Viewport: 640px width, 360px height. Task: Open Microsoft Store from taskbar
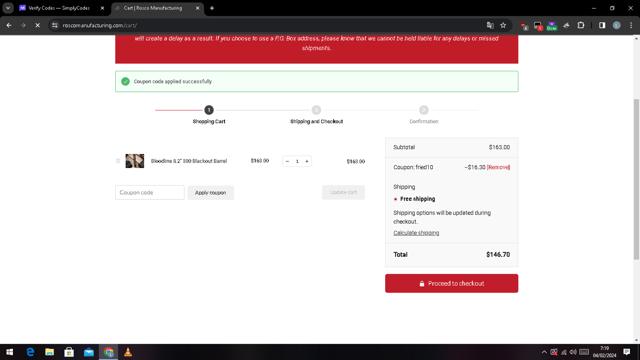coord(69,352)
